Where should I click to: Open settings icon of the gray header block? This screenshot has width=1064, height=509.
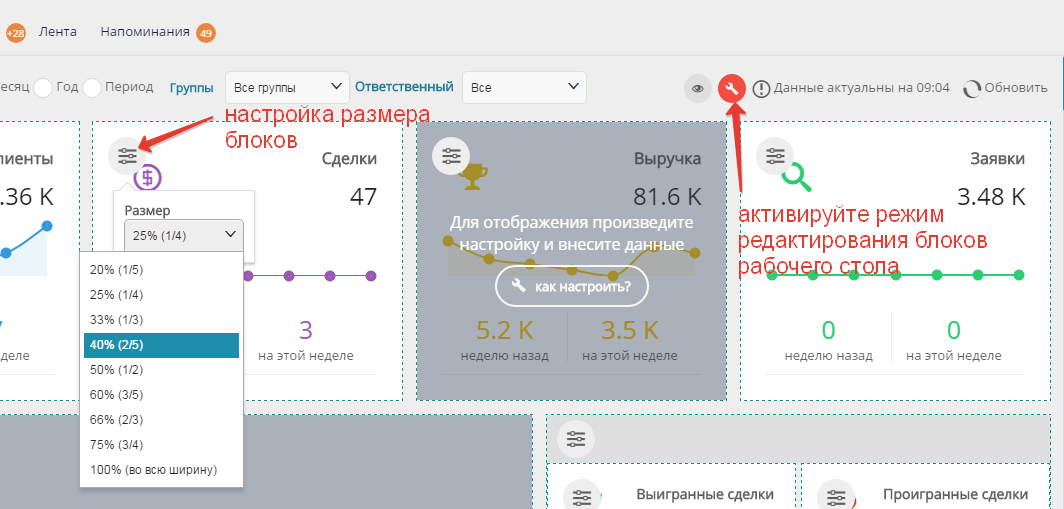click(575, 438)
